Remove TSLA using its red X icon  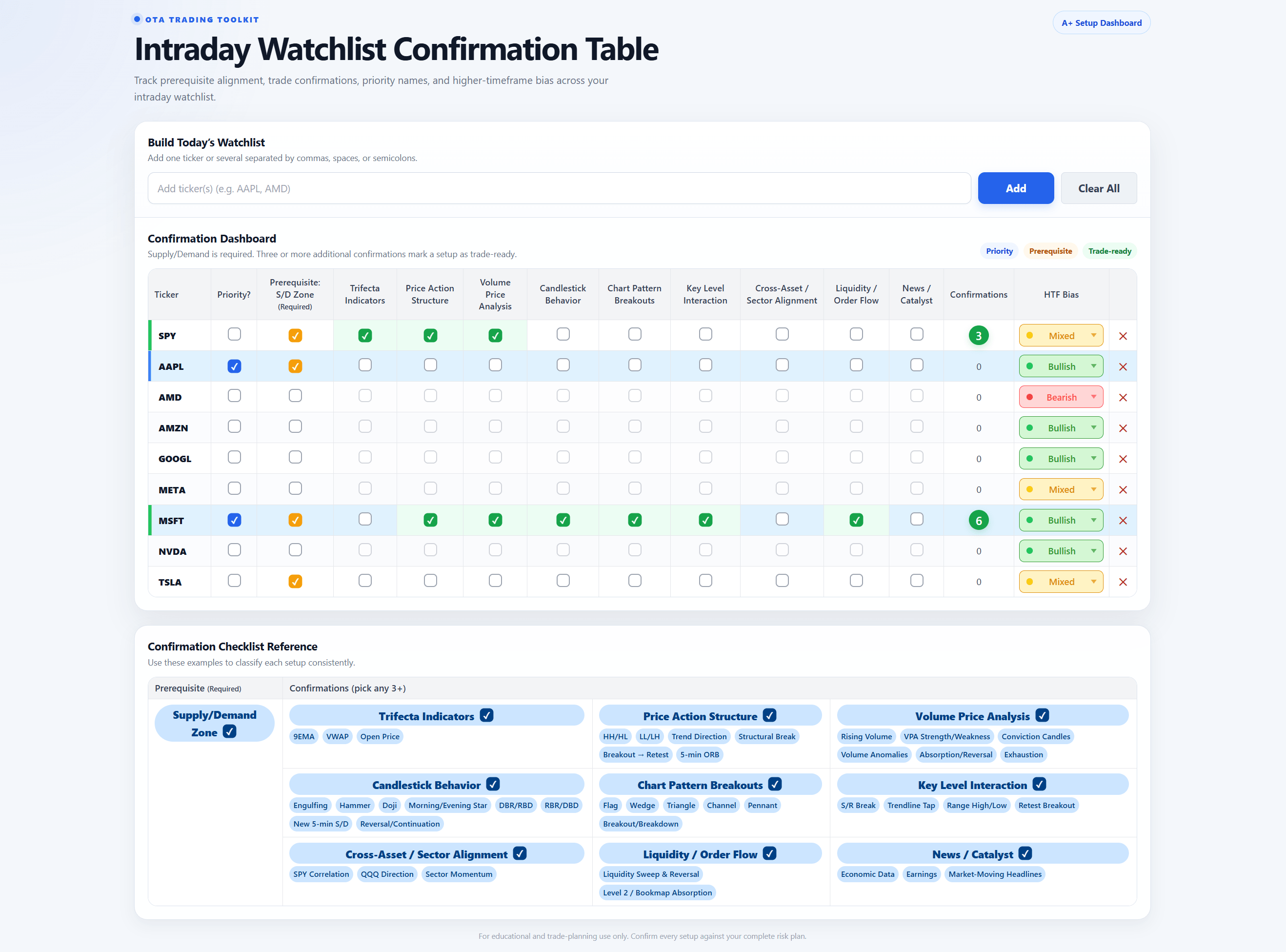click(x=1123, y=582)
